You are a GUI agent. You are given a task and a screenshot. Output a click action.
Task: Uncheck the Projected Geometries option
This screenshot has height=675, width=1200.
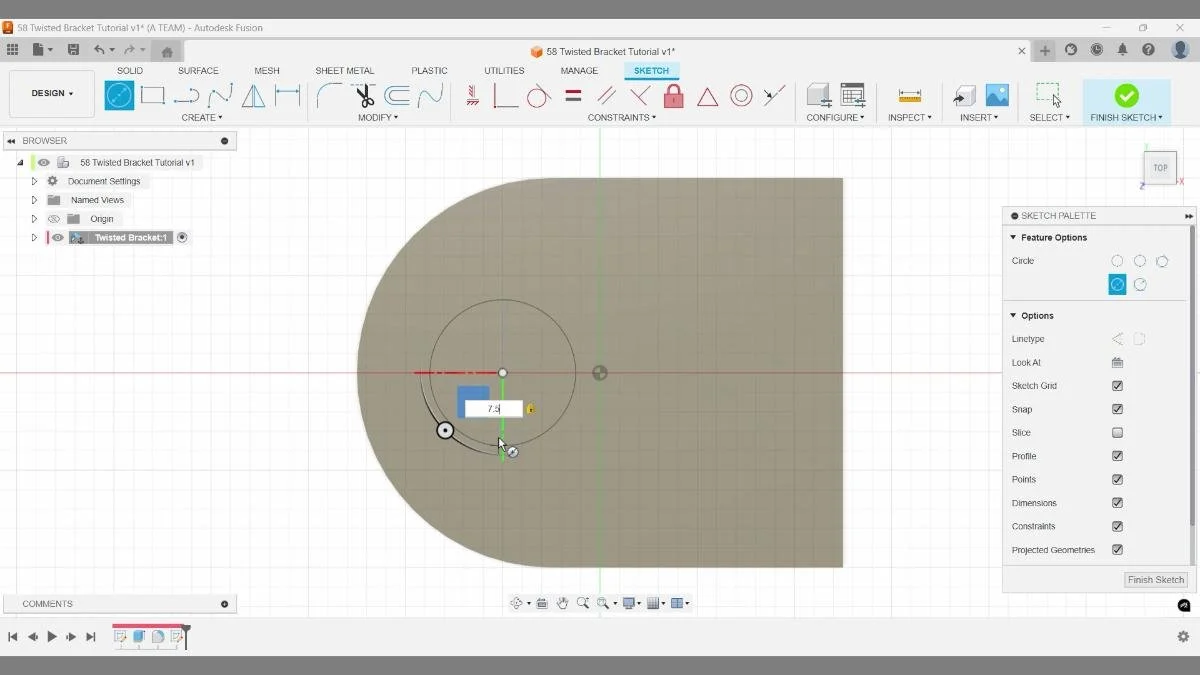[1117, 549]
